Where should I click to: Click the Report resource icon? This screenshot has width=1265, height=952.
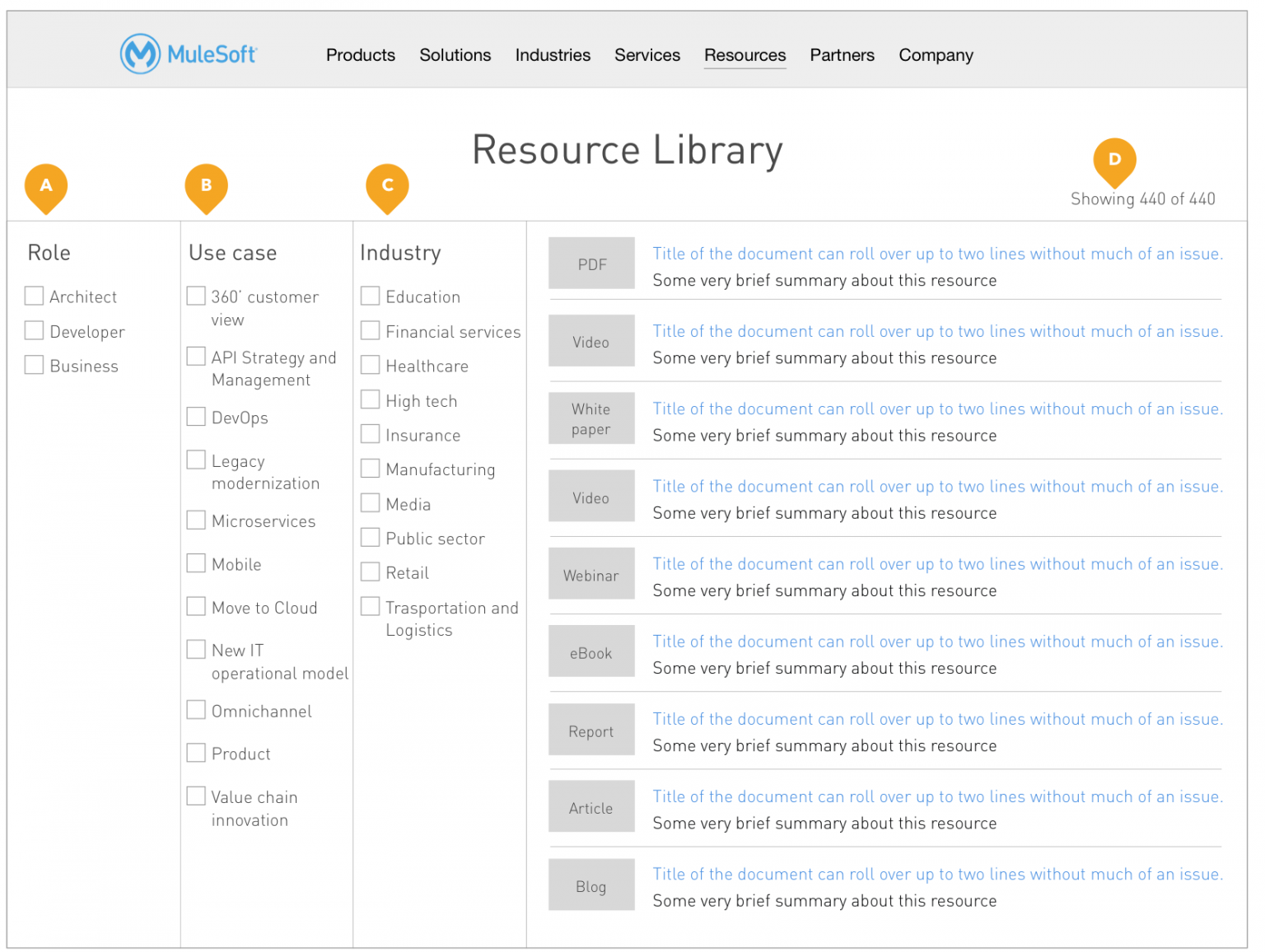coord(591,729)
